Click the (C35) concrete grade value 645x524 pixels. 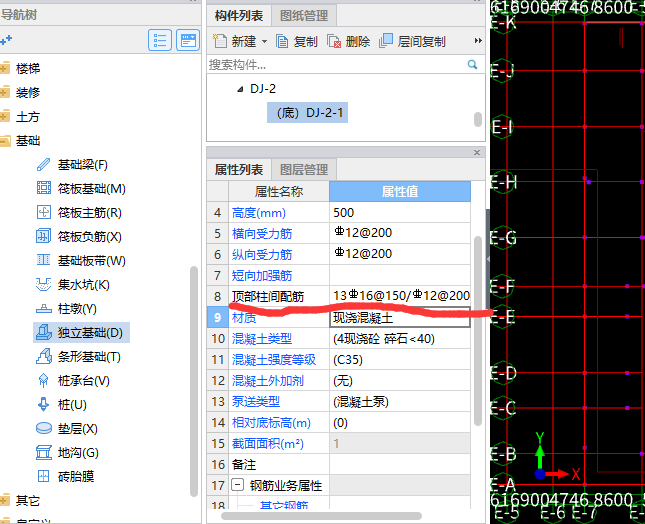[348, 360]
